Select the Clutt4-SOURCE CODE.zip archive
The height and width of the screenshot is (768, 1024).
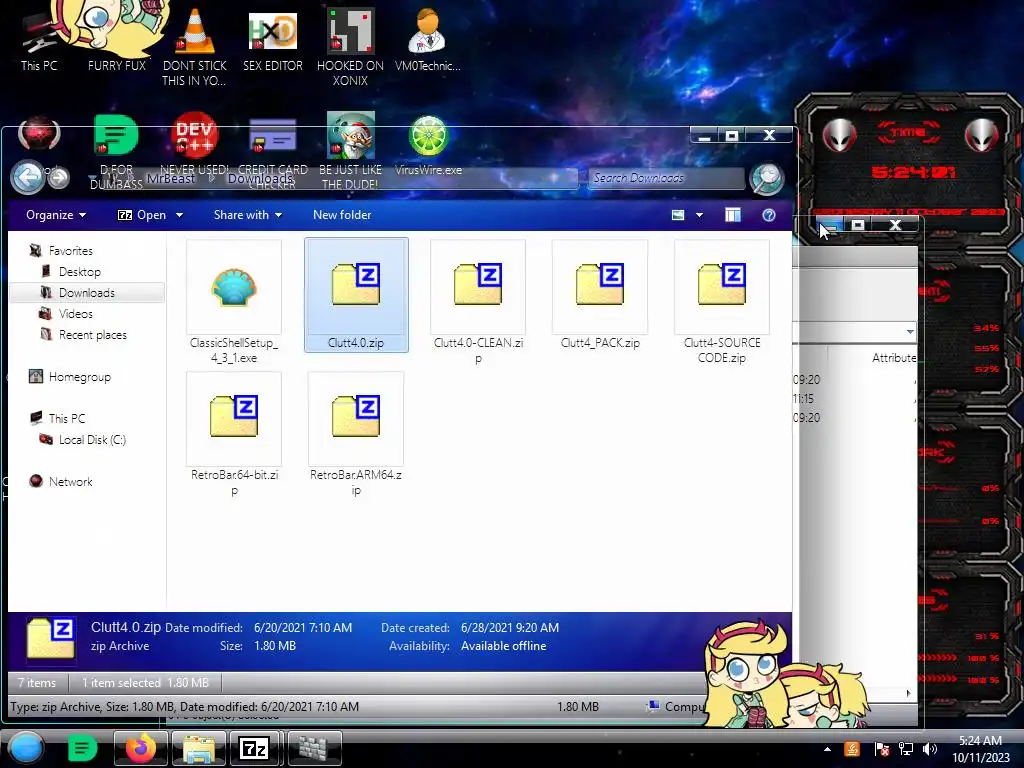point(722,302)
